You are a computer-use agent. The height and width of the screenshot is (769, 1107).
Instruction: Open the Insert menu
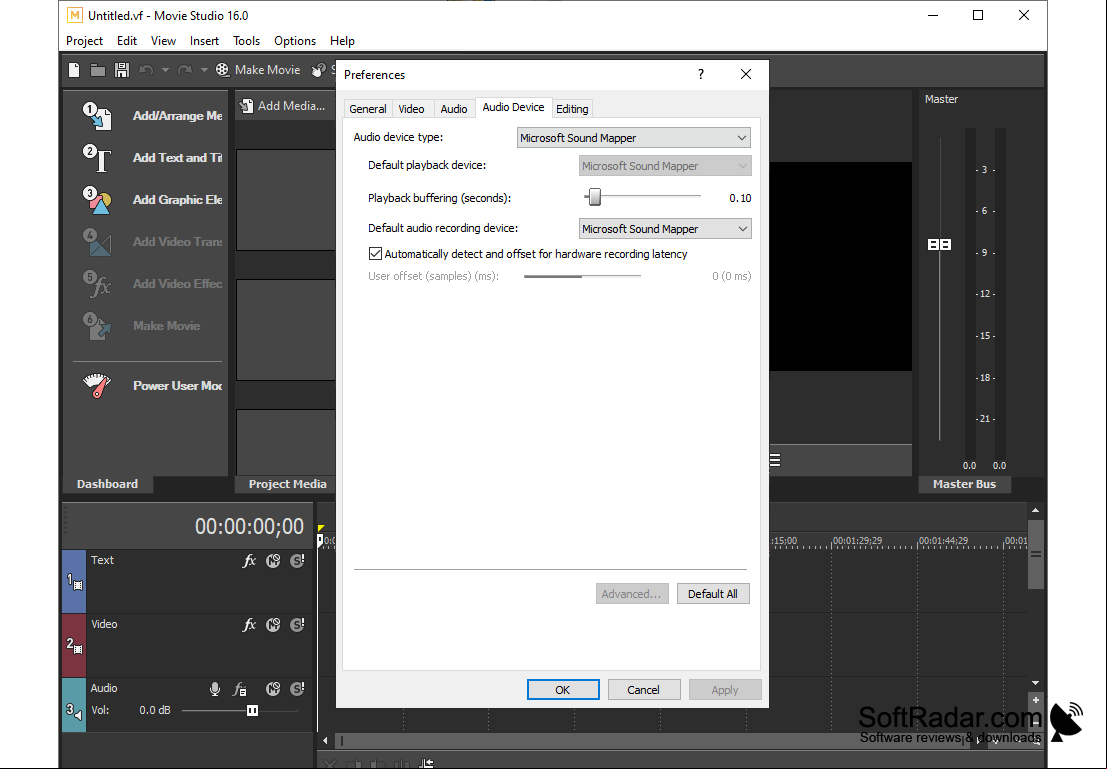(204, 41)
